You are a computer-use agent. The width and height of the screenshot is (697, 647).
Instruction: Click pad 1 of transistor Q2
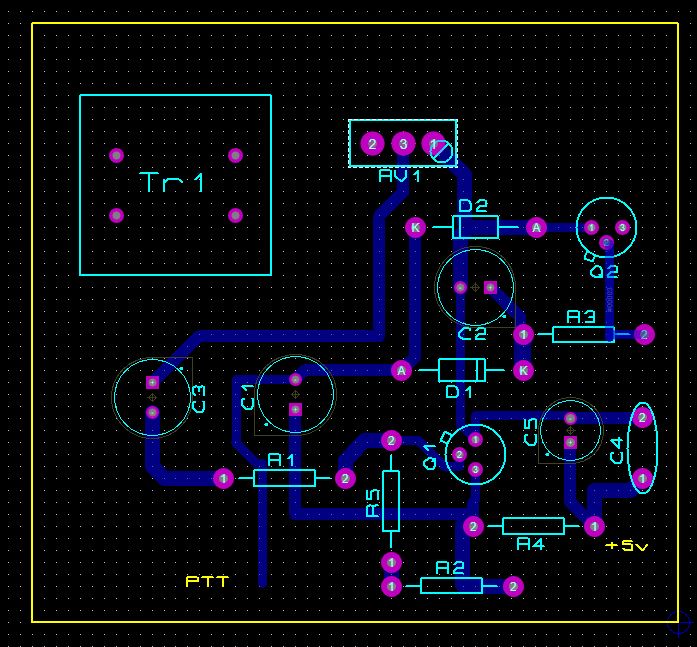[x=591, y=228]
